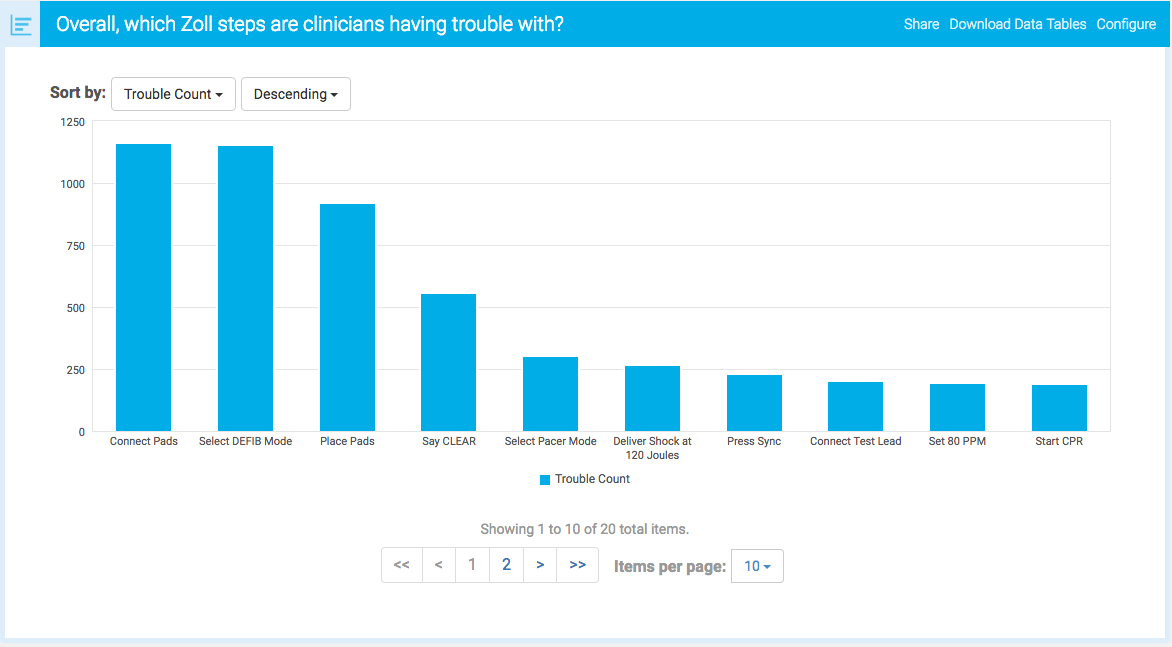Jump to last page with >> button
The image size is (1172, 647).
click(578, 565)
